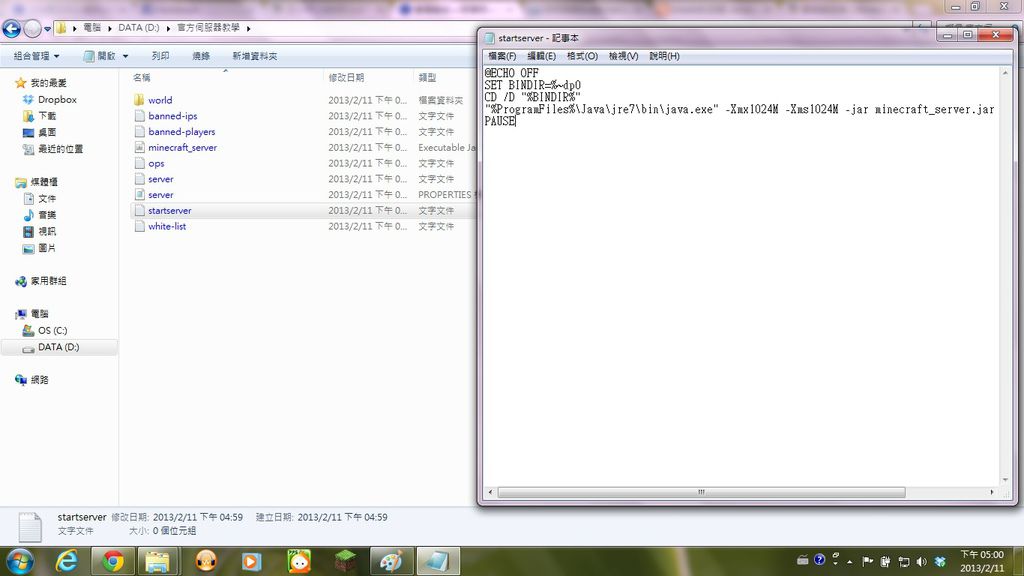Viewport: 1024px width, 576px height.
Task: Open Notepad's 編輯(E) menu
Action: 541,56
